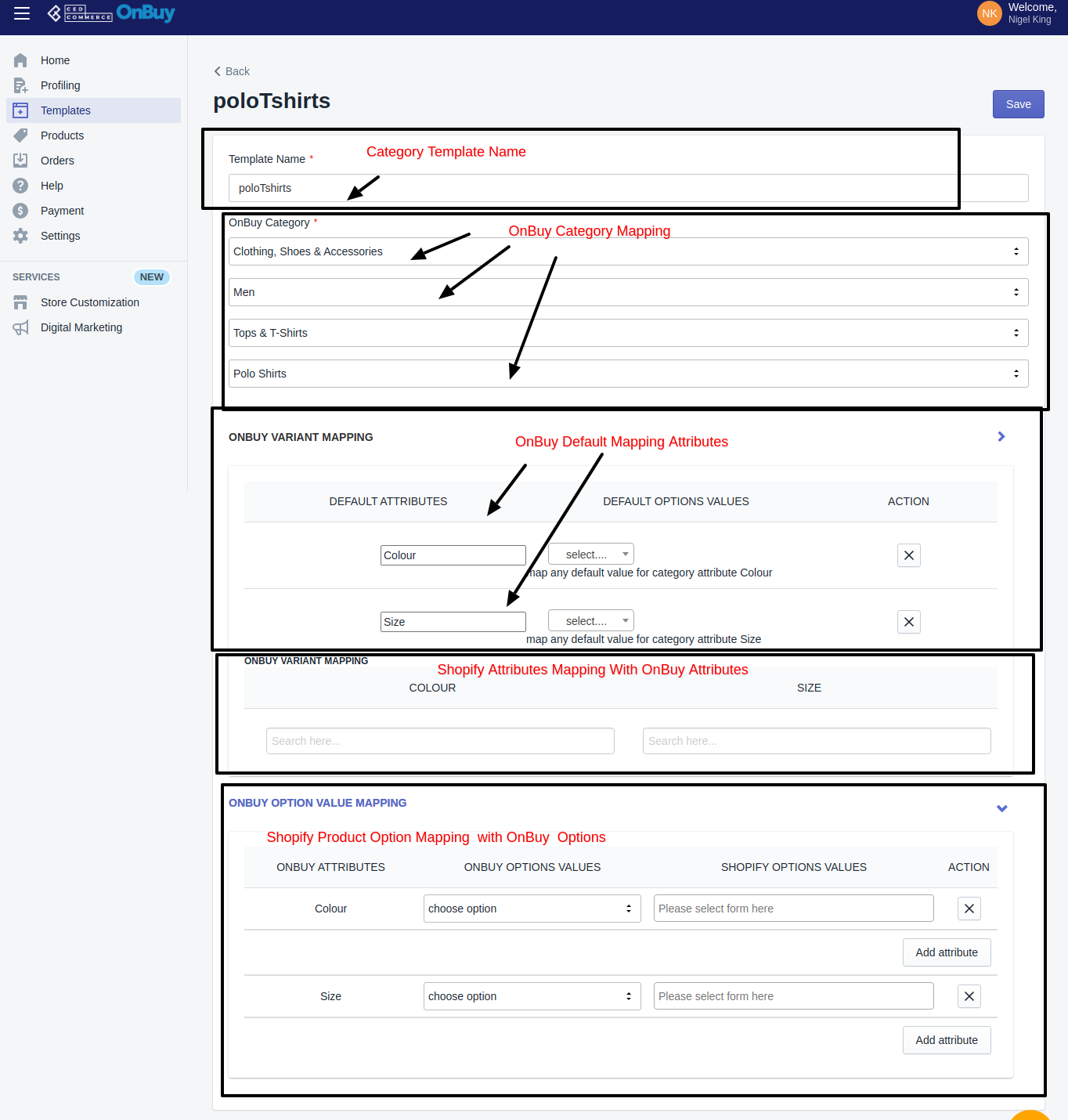Image resolution: width=1068 pixels, height=1120 pixels.
Task: Open Products from the sidebar
Action: 93,135
